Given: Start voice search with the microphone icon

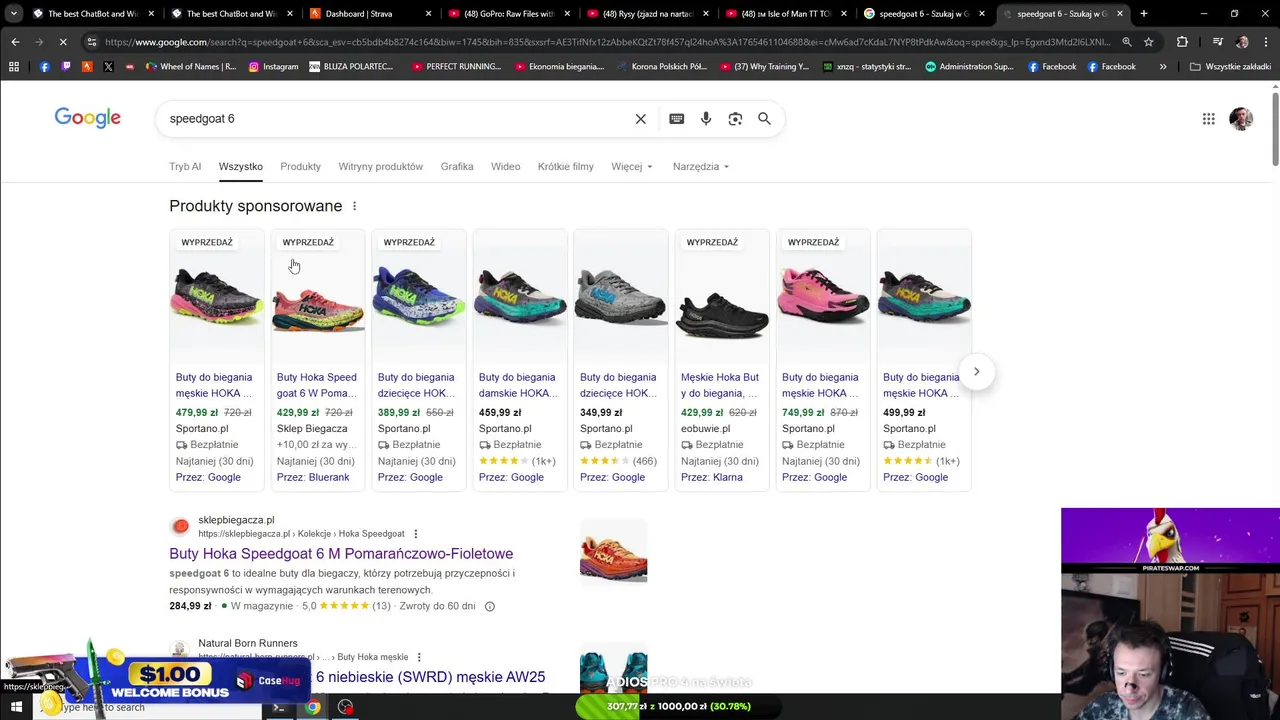Looking at the screenshot, I should coord(706,119).
